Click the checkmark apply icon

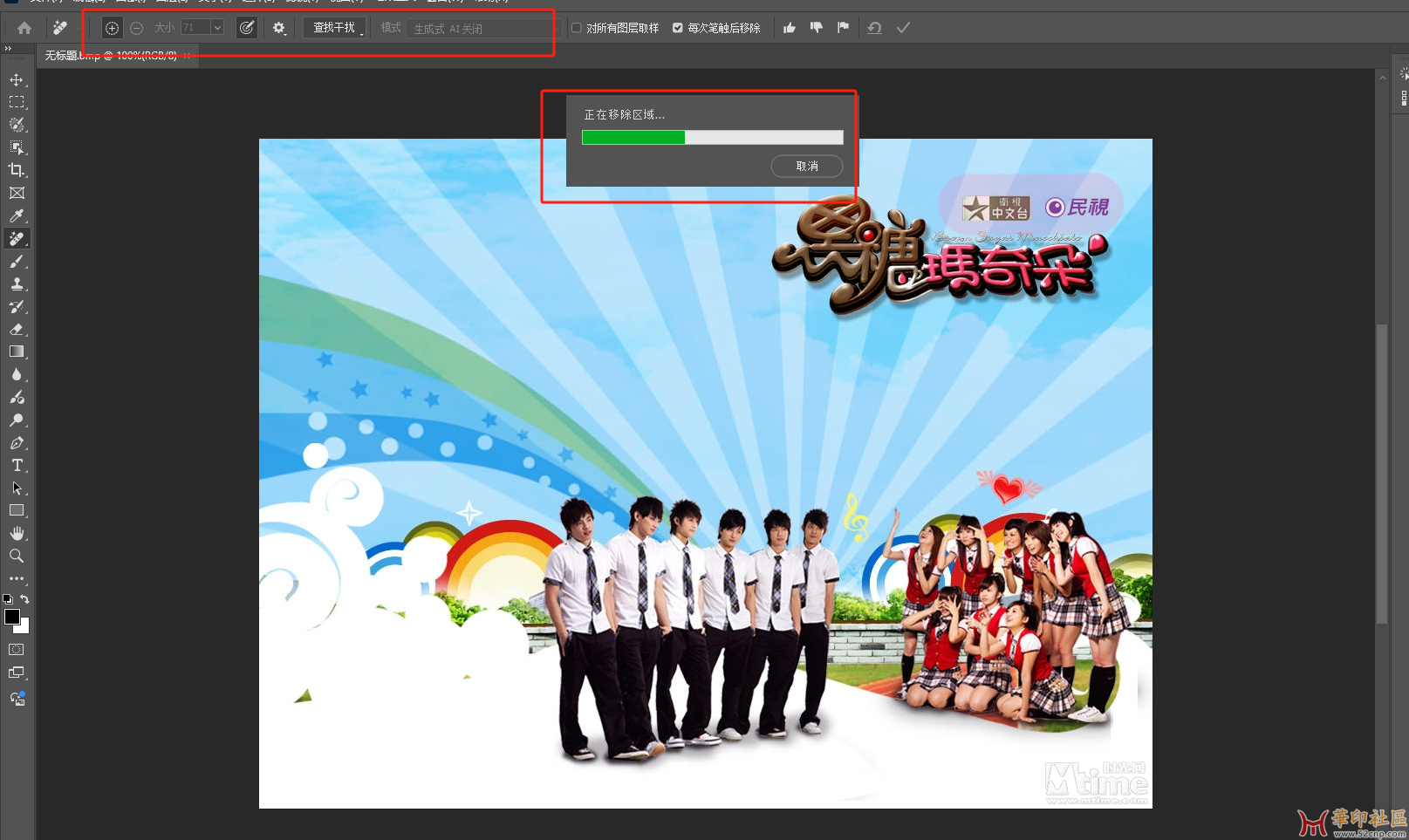(903, 28)
